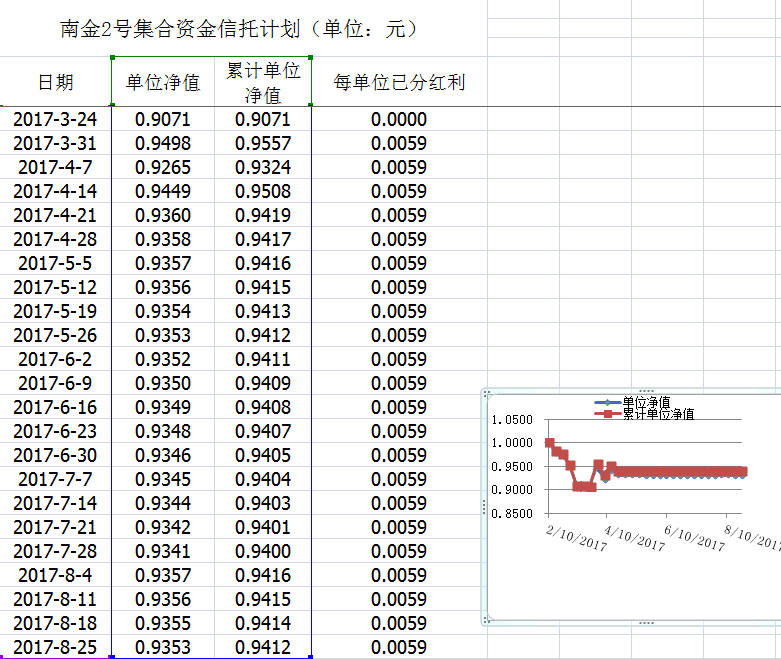Click the chart's top-edge resize handle
This screenshot has width=781, height=659.
click(645, 391)
